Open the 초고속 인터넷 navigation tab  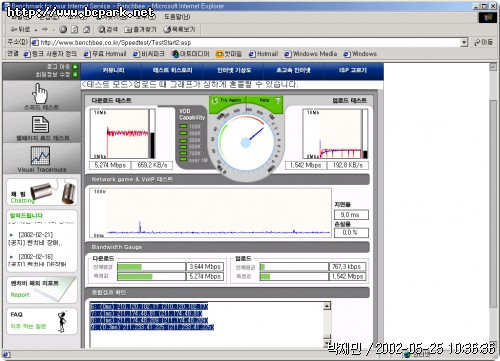pyautogui.click(x=293, y=70)
